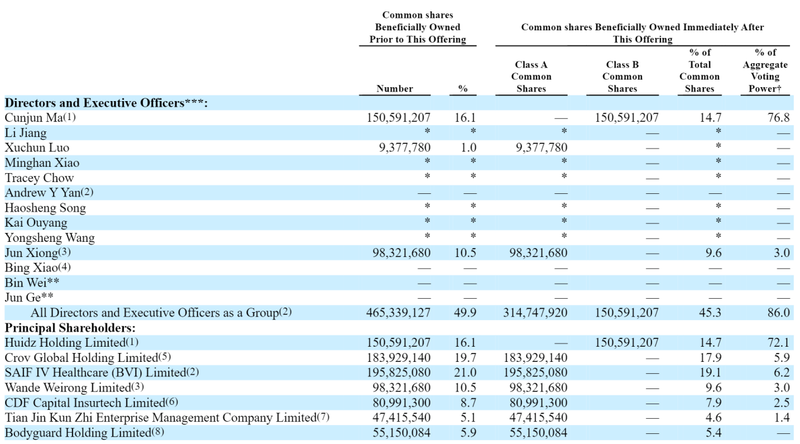Select the 76.8 voting power for Cunjun Ma
This screenshot has width=800, height=444.
779,118
